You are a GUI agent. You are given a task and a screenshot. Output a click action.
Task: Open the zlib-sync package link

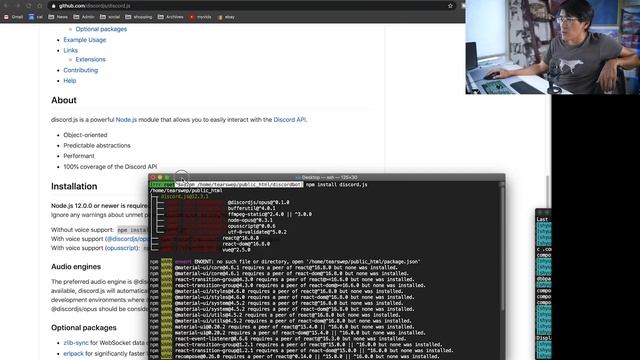point(76,343)
